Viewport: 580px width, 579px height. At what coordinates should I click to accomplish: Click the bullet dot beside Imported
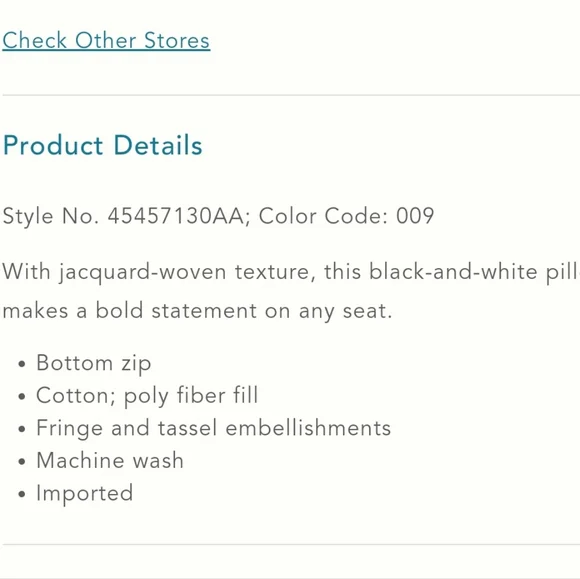point(22,494)
